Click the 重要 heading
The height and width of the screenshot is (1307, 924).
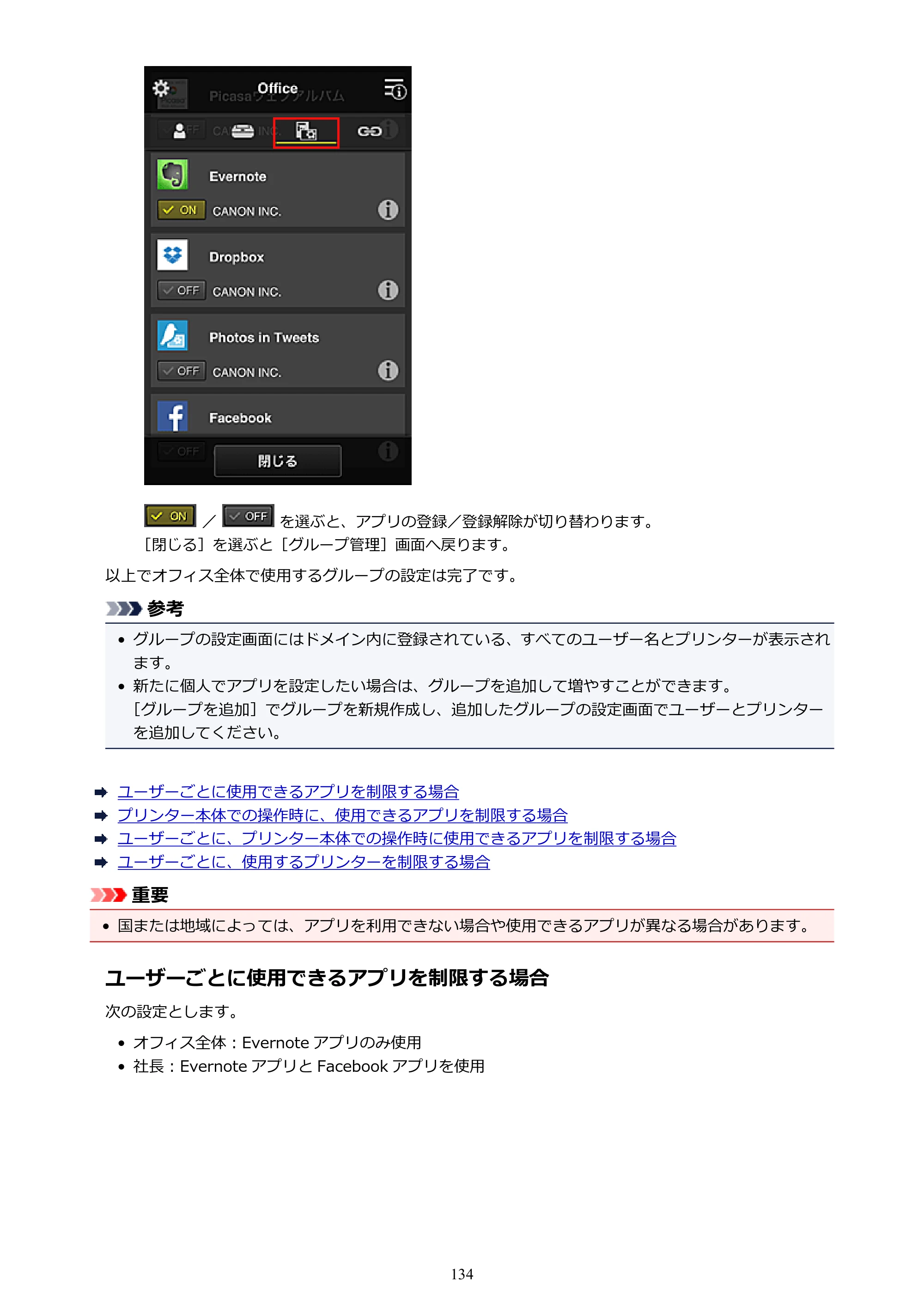150,895
